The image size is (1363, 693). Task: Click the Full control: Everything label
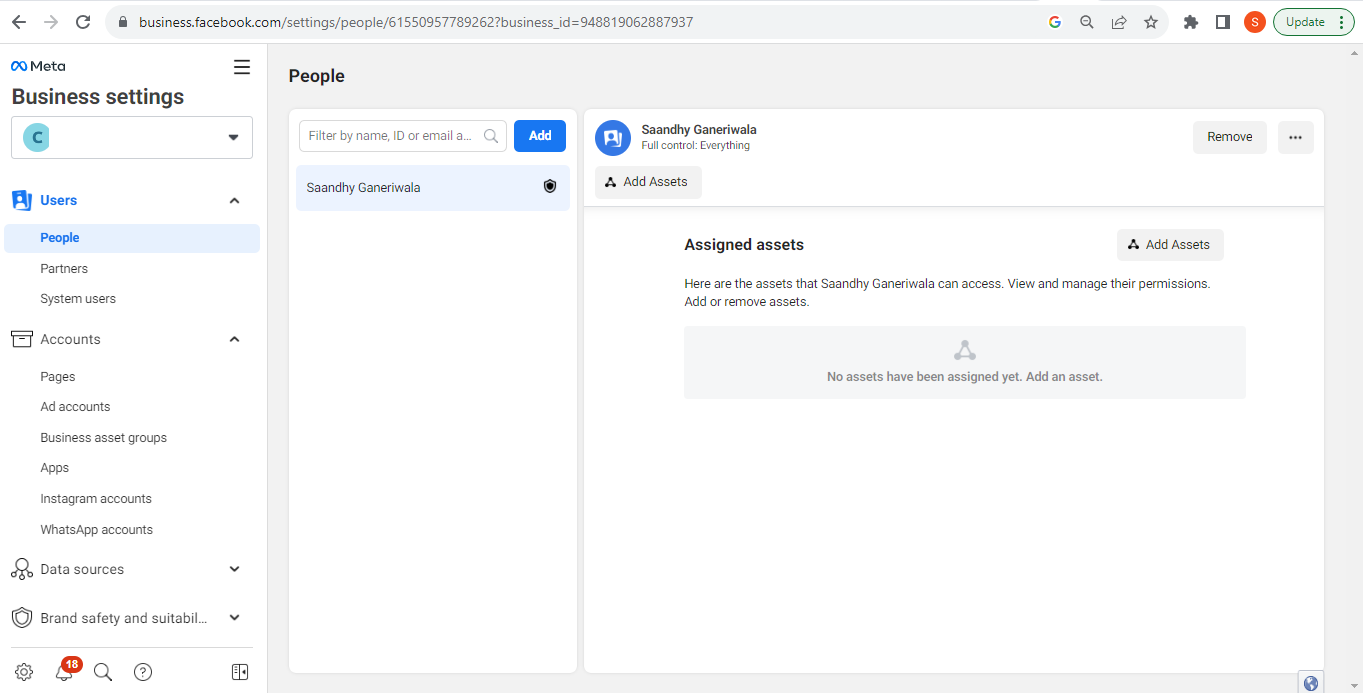696,146
